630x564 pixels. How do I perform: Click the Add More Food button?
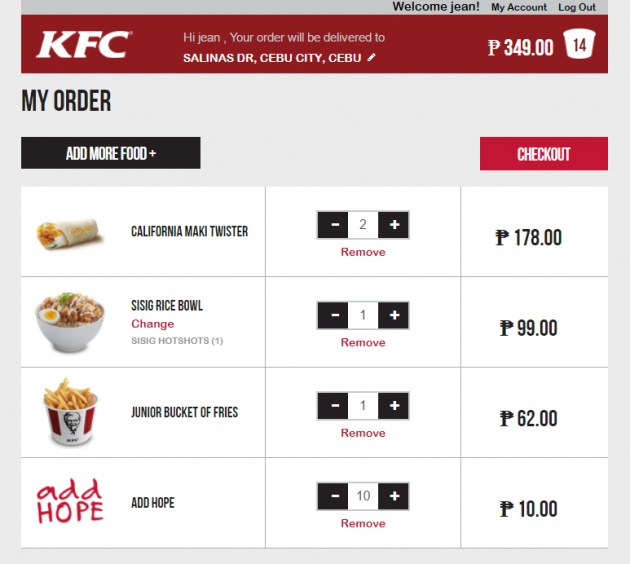click(x=111, y=153)
